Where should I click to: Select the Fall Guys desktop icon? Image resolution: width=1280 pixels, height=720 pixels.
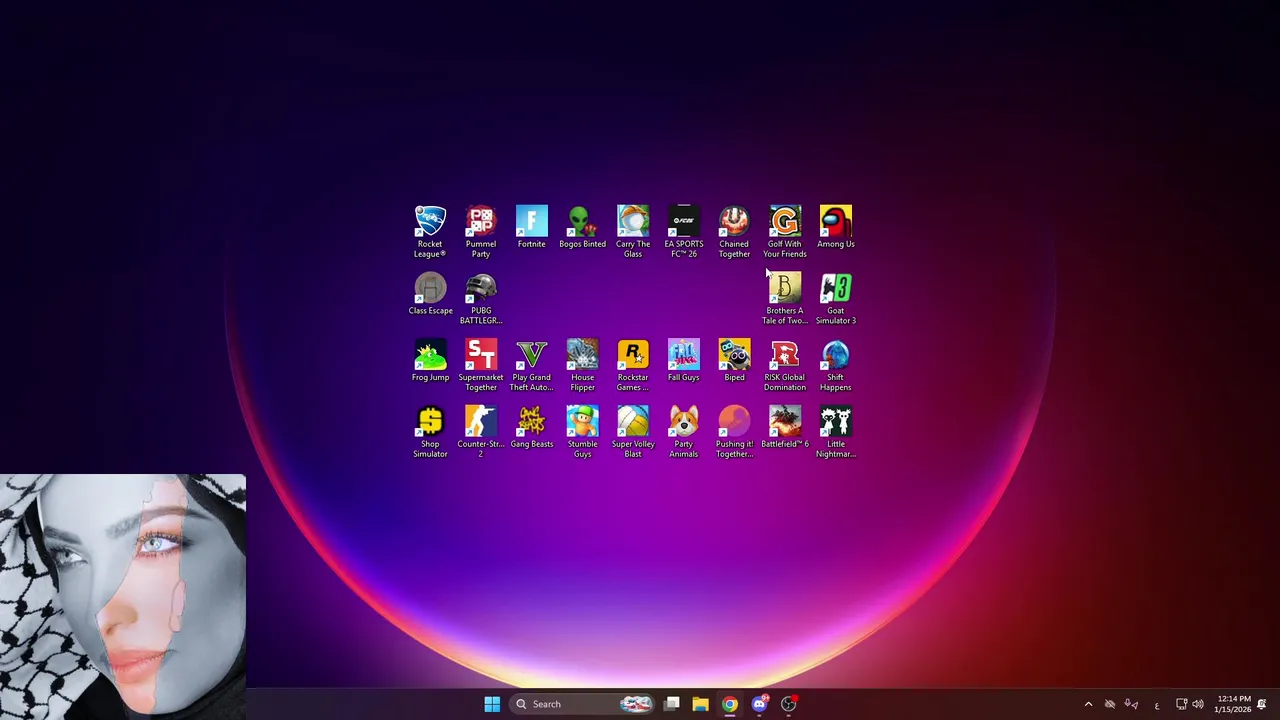point(684,361)
